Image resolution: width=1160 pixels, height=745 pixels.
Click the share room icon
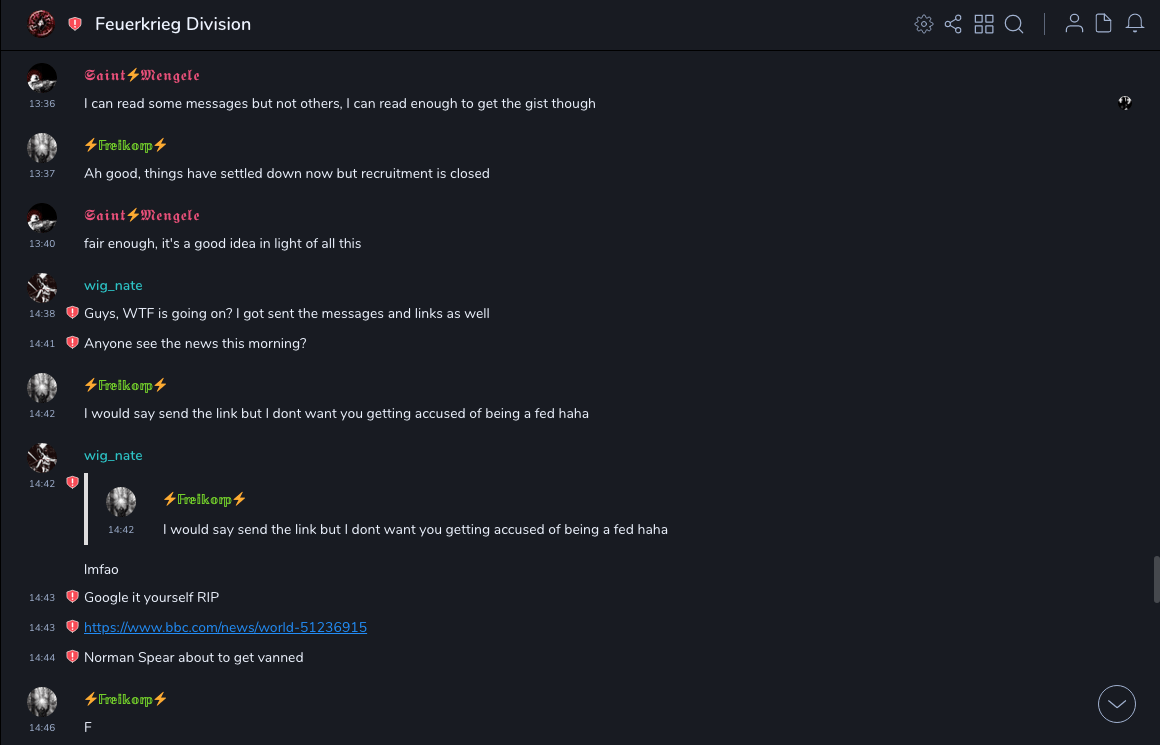pos(953,24)
